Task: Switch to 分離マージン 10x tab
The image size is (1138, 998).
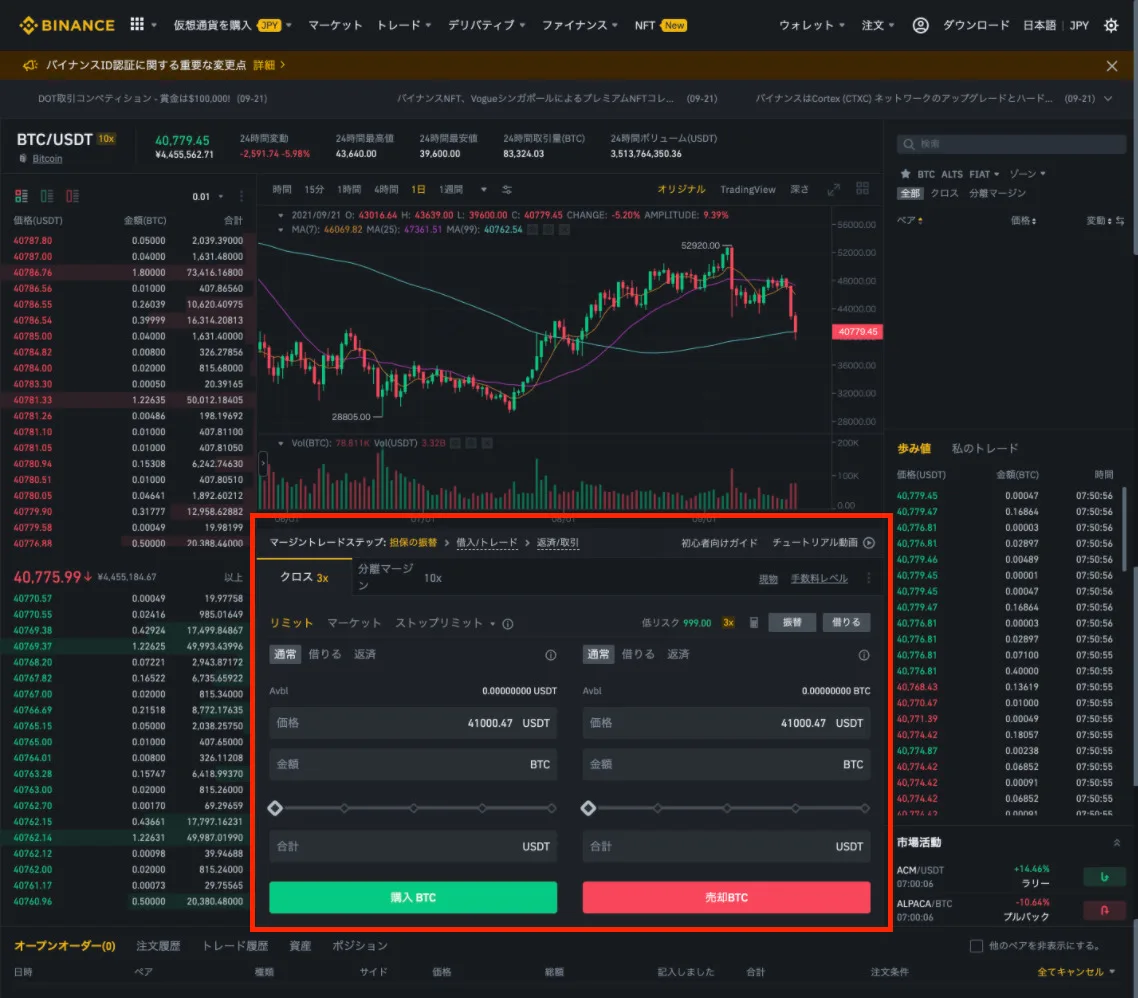Action: click(x=399, y=577)
